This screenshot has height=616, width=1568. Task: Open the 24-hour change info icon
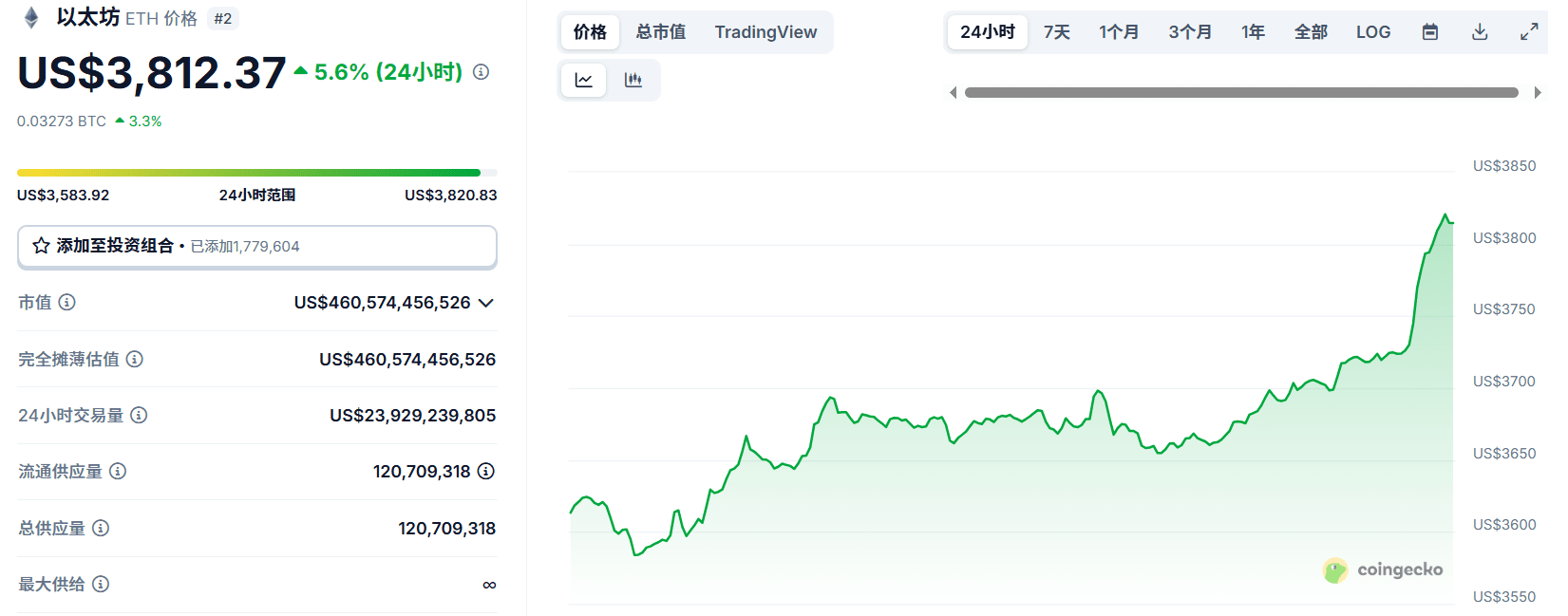point(482,72)
